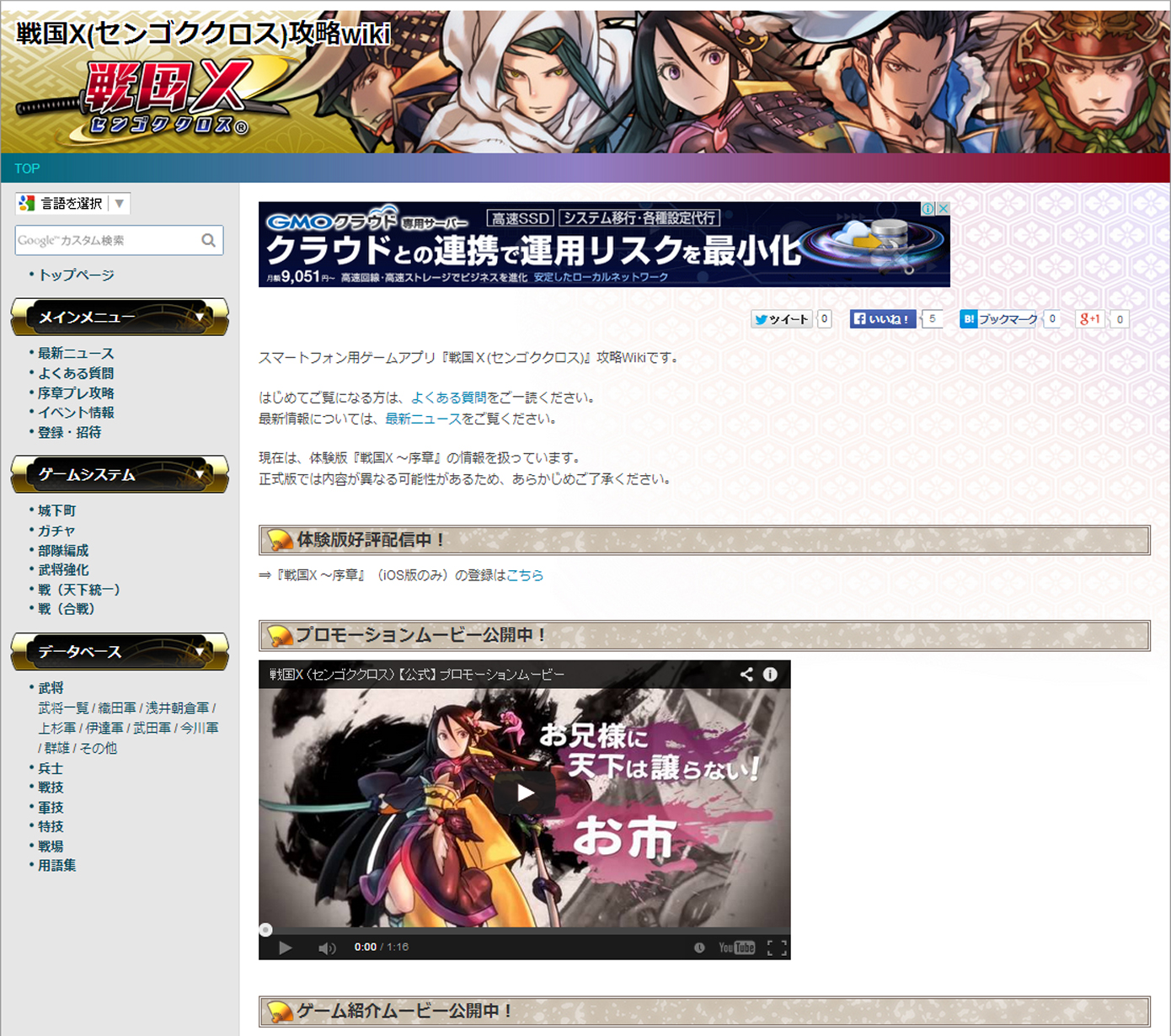The height and width of the screenshot is (1036, 1171).
Task: Click the search magnifier icon
Action: point(208,240)
